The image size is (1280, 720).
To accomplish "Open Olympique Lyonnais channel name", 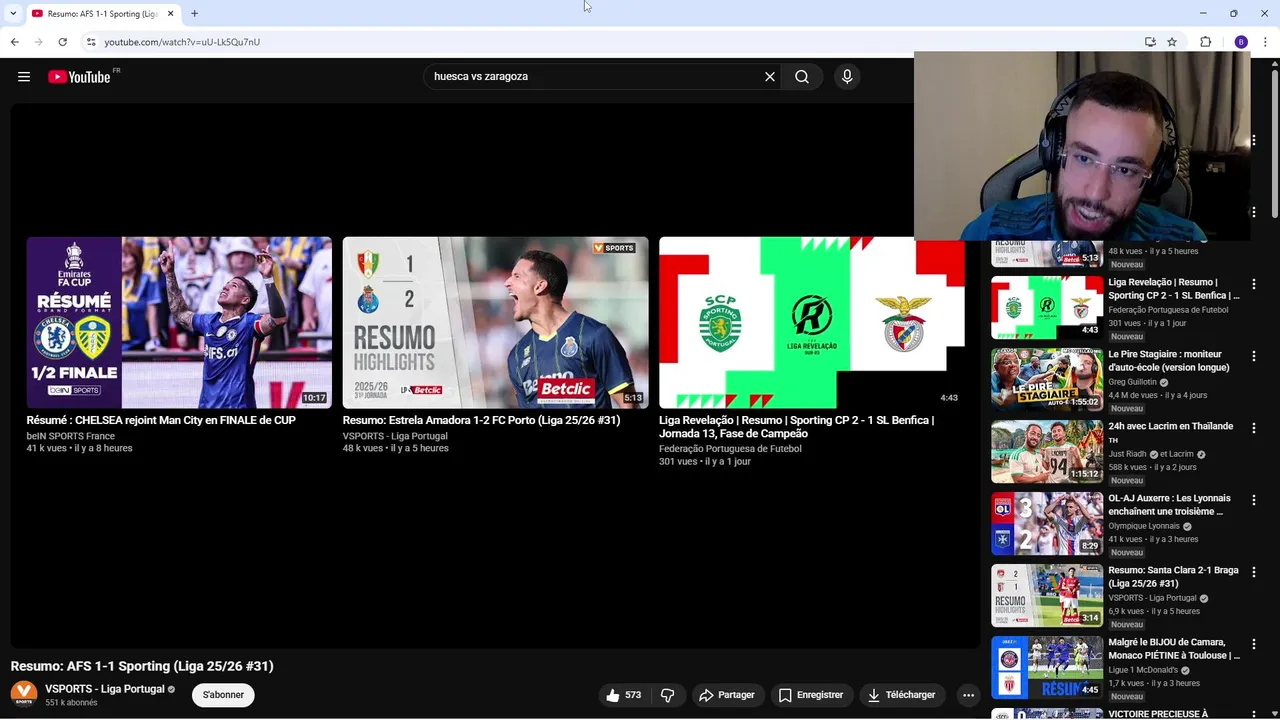I will coord(1144,526).
